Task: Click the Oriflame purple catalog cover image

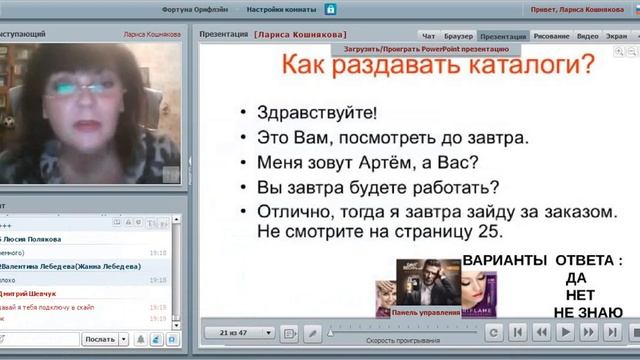Action: tap(479, 294)
